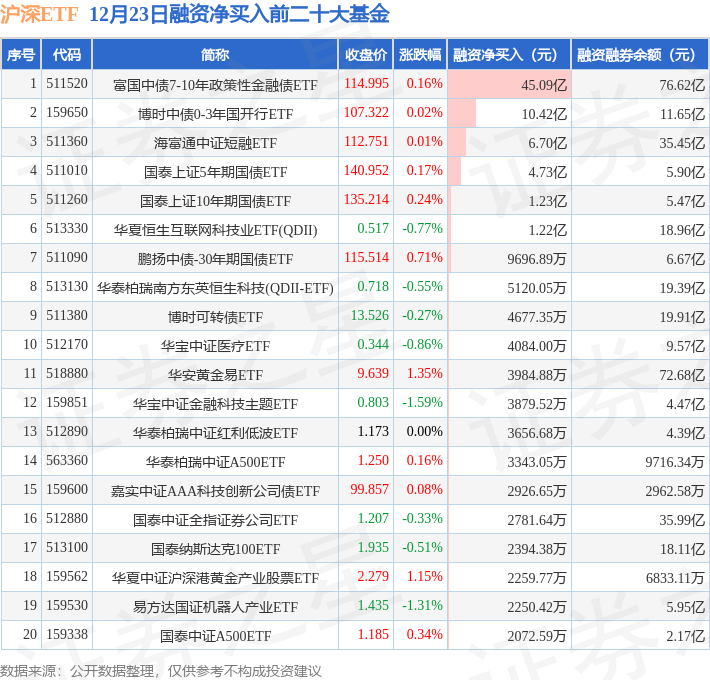Select 博时可转债ETF name
The height and width of the screenshot is (680, 710).
tap(215, 317)
